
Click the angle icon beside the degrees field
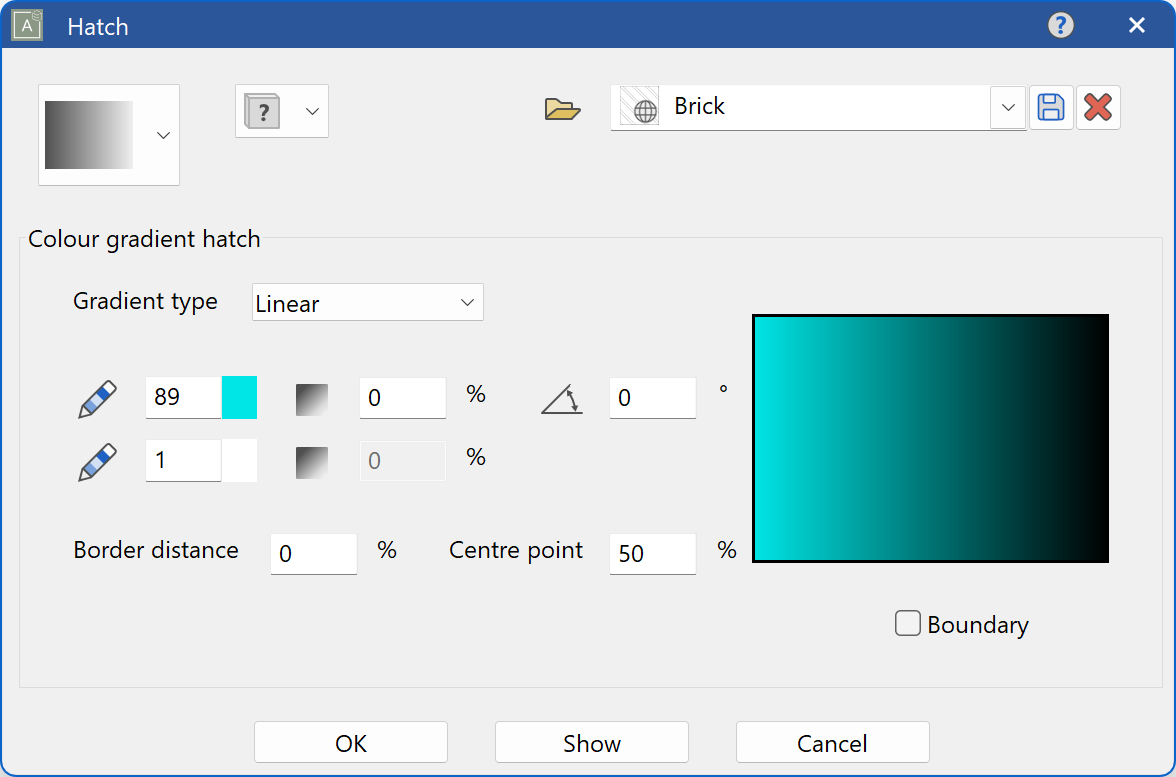(561, 397)
